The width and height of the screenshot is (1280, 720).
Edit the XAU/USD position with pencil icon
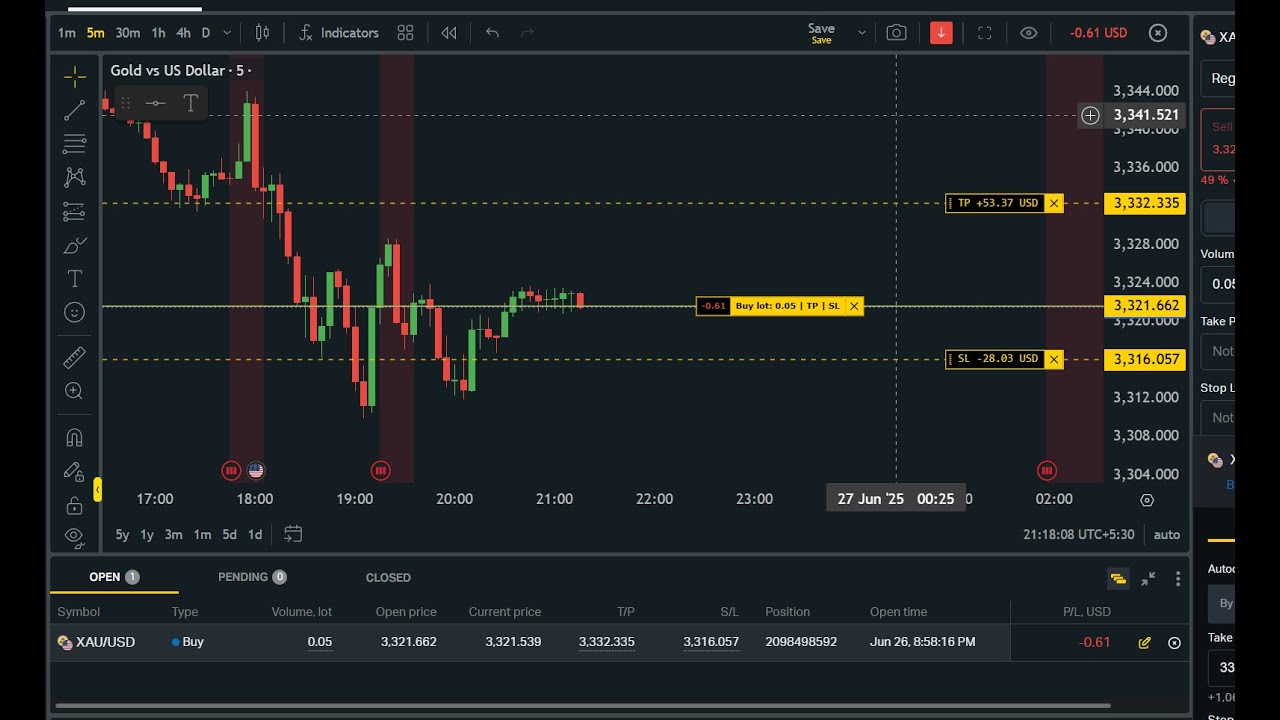click(1145, 642)
